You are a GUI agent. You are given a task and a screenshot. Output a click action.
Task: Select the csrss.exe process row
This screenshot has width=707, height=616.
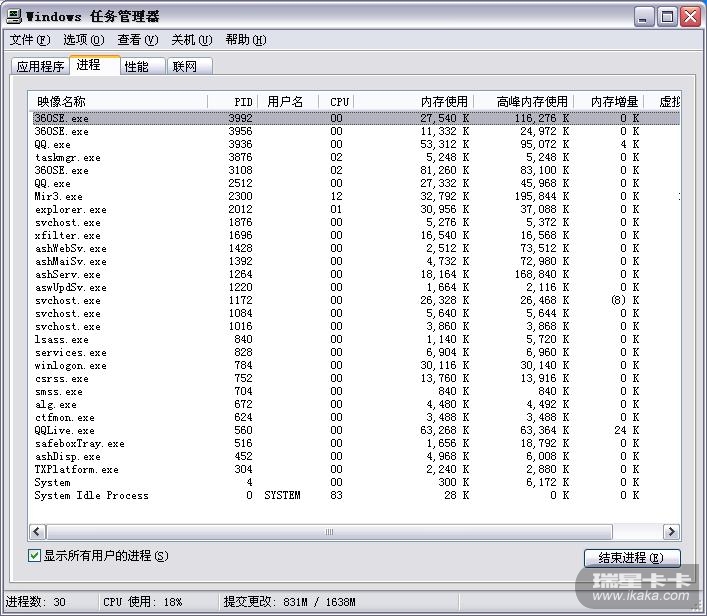(354, 378)
